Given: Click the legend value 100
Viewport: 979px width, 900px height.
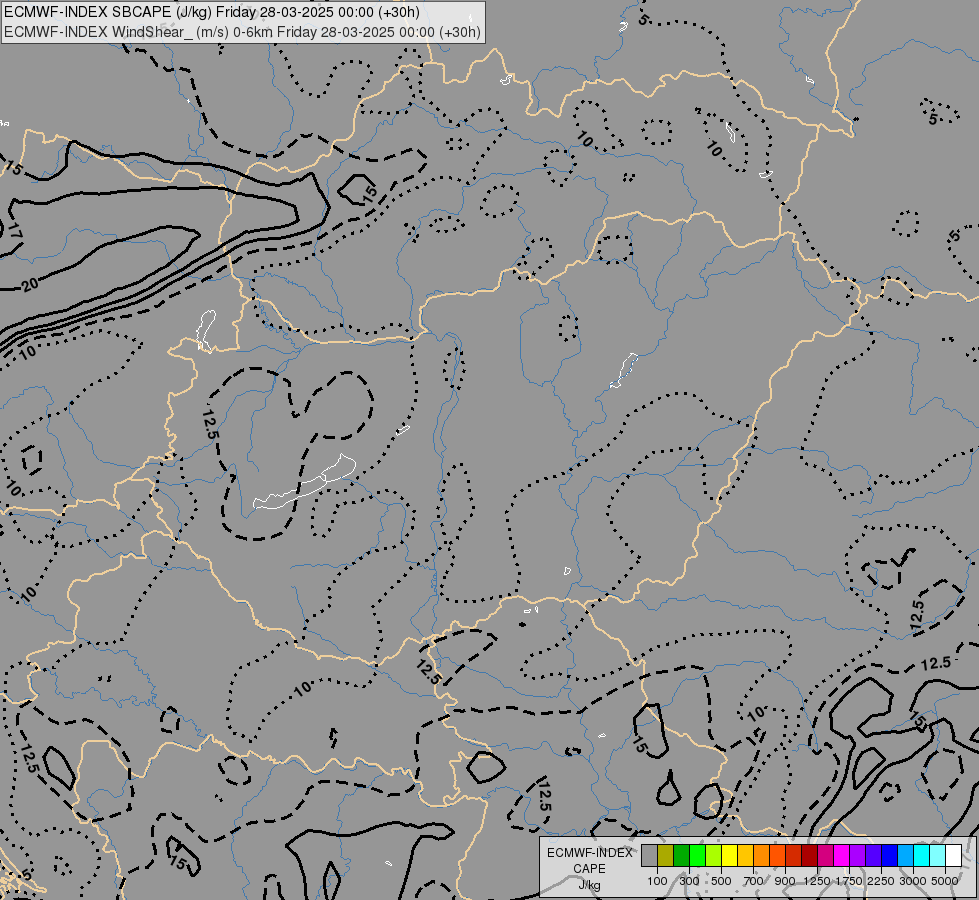Looking at the screenshot, I should tap(657, 881).
